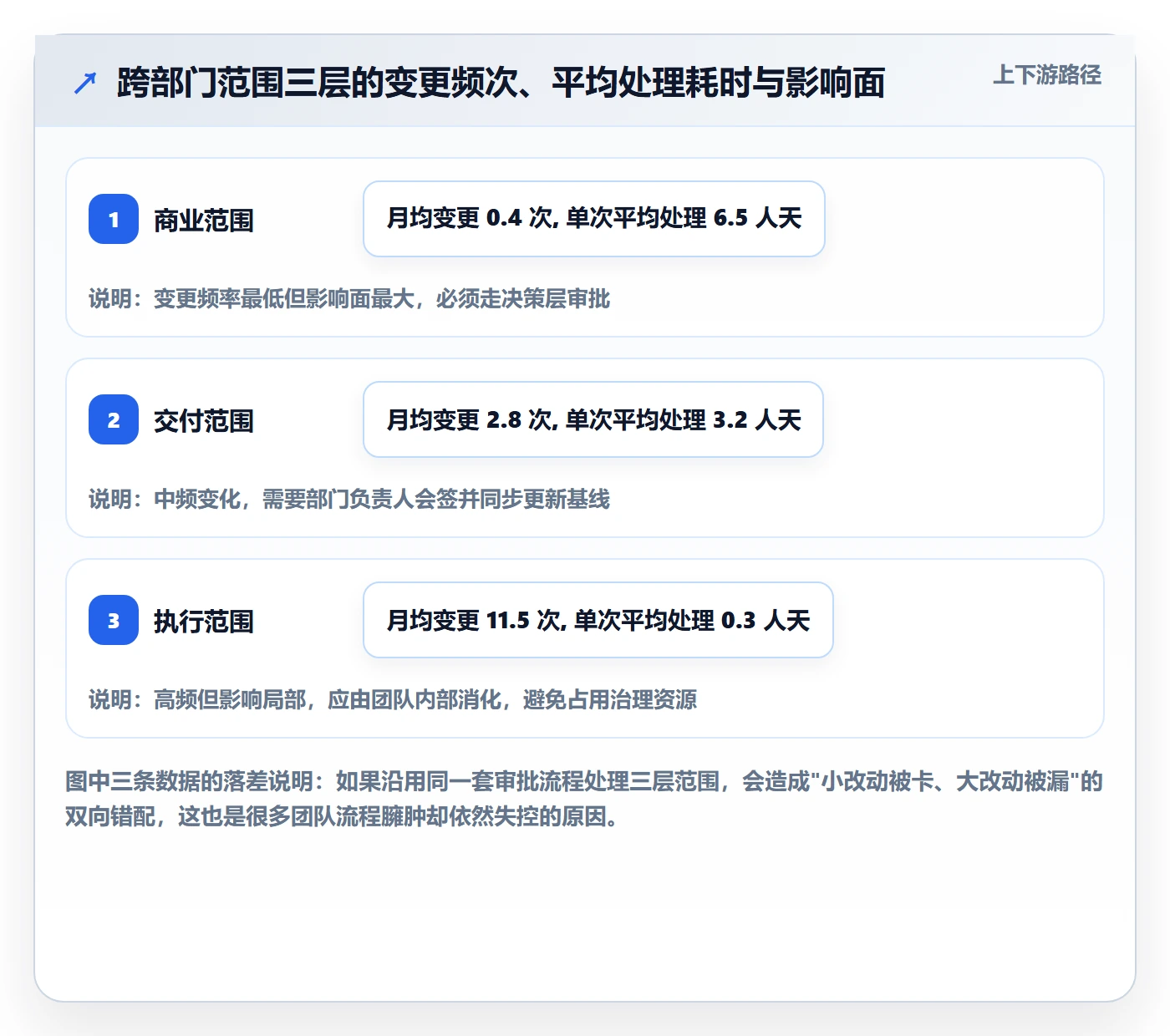Click the summary paragraph starting 图中三条数据的落差说明
1170x1036 pixels.
point(584,799)
